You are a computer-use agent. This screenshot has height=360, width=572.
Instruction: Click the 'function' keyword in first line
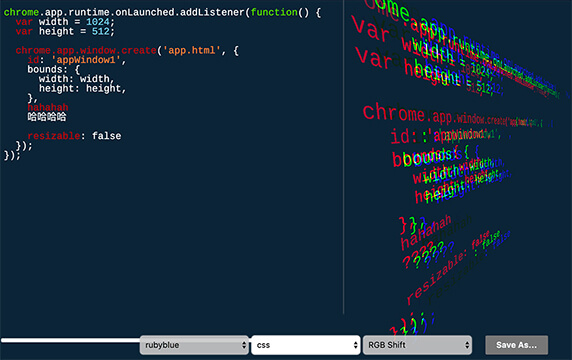274,12
